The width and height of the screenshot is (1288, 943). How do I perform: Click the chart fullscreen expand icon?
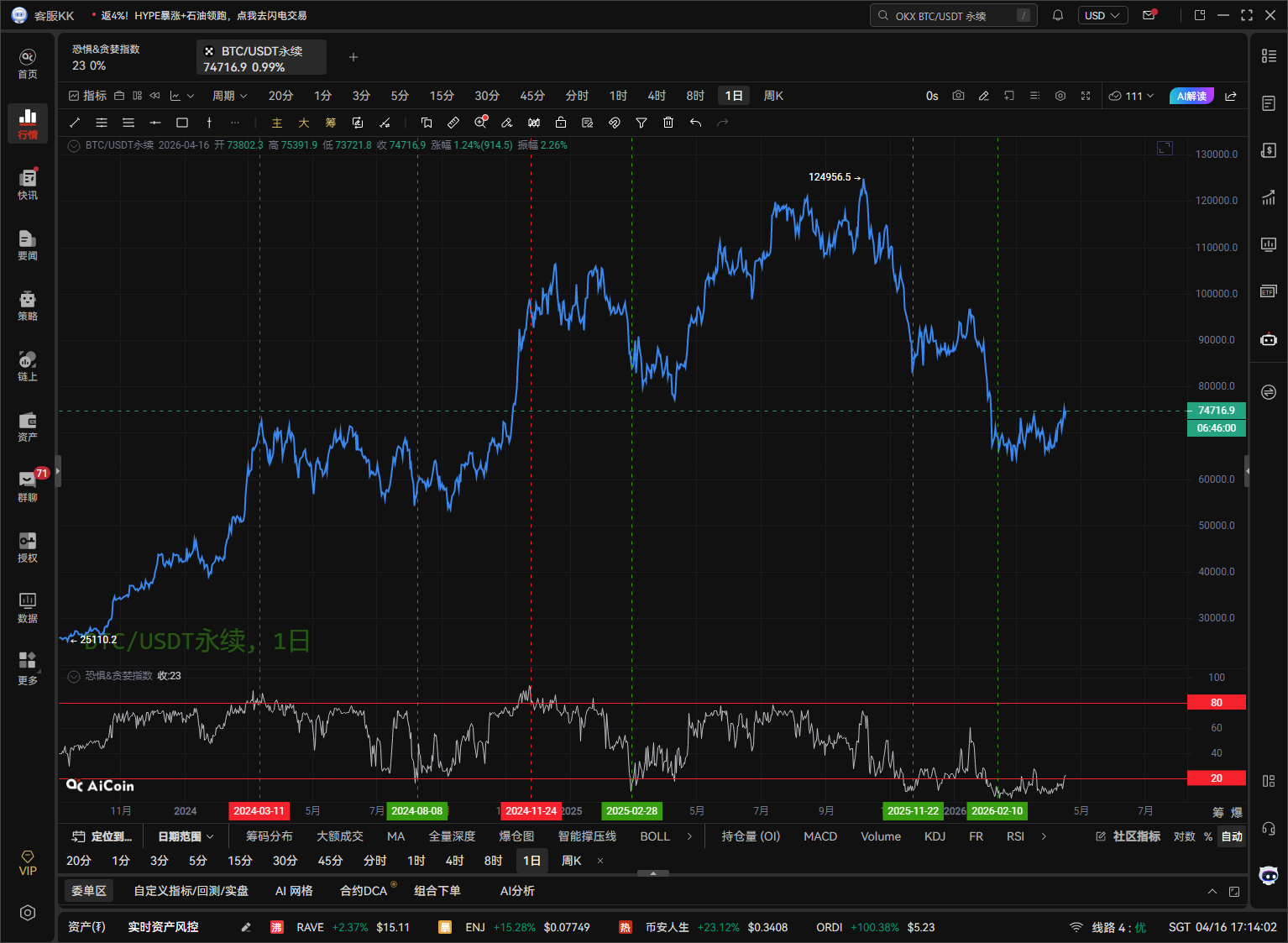pyautogui.click(x=1086, y=96)
